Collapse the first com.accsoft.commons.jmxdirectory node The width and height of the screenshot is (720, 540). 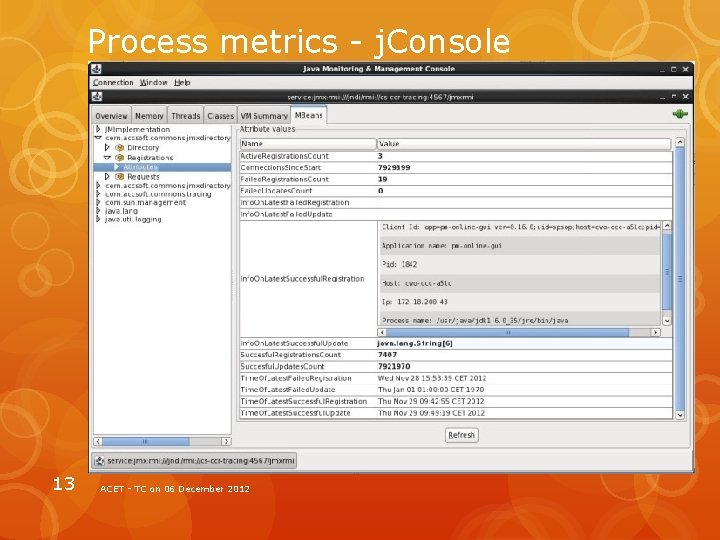tap(98, 137)
